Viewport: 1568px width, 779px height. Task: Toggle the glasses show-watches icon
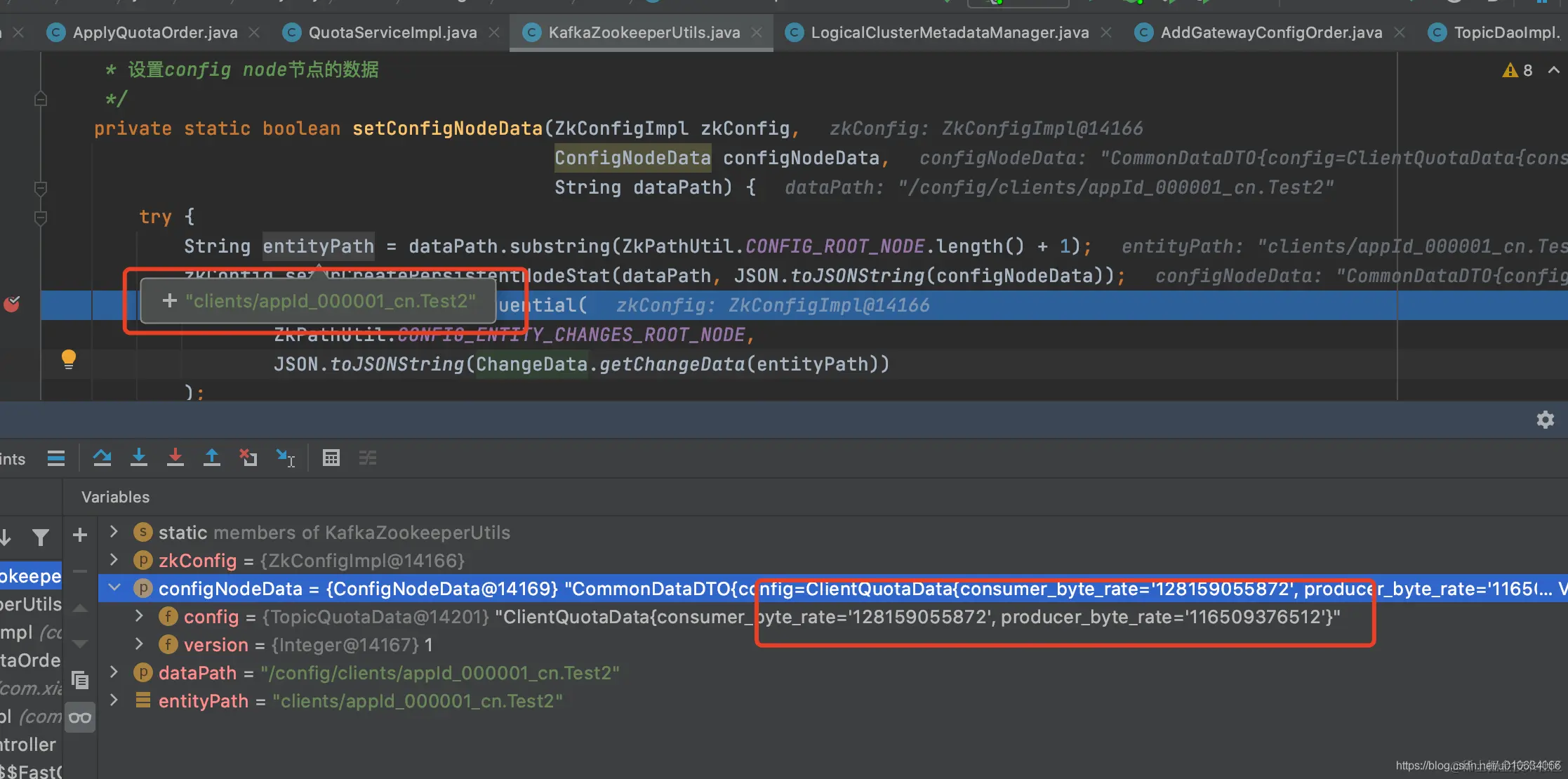[80, 717]
